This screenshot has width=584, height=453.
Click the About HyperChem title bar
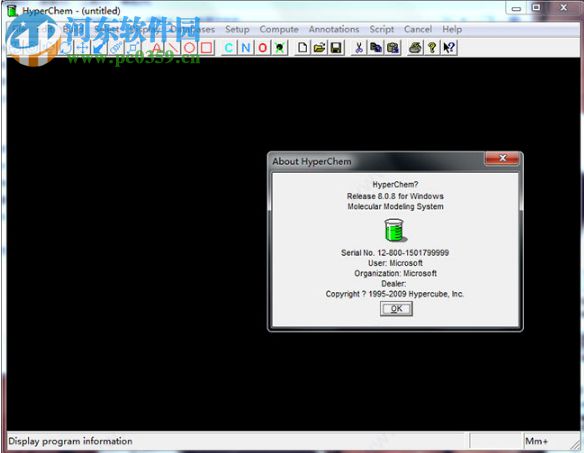click(376, 161)
